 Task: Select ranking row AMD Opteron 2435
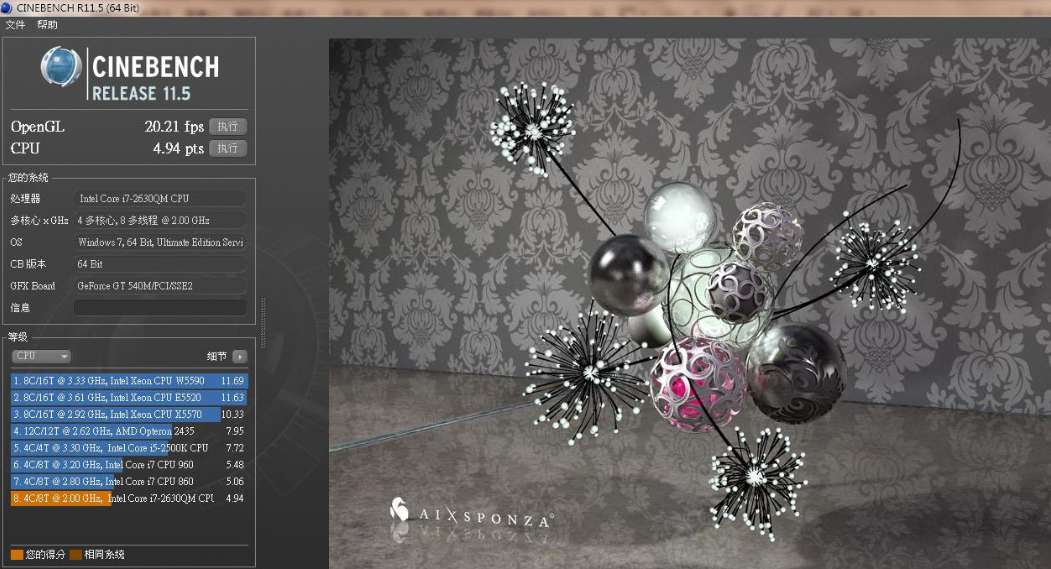click(x=129, y=431)
